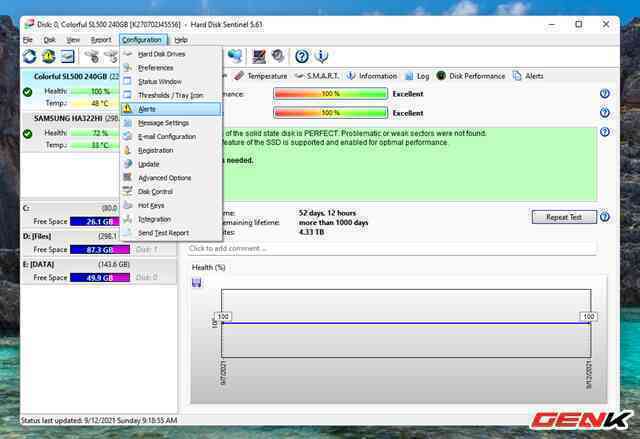
Task: Click the lower 100 % Excellent bar
Action: [330, 113]
